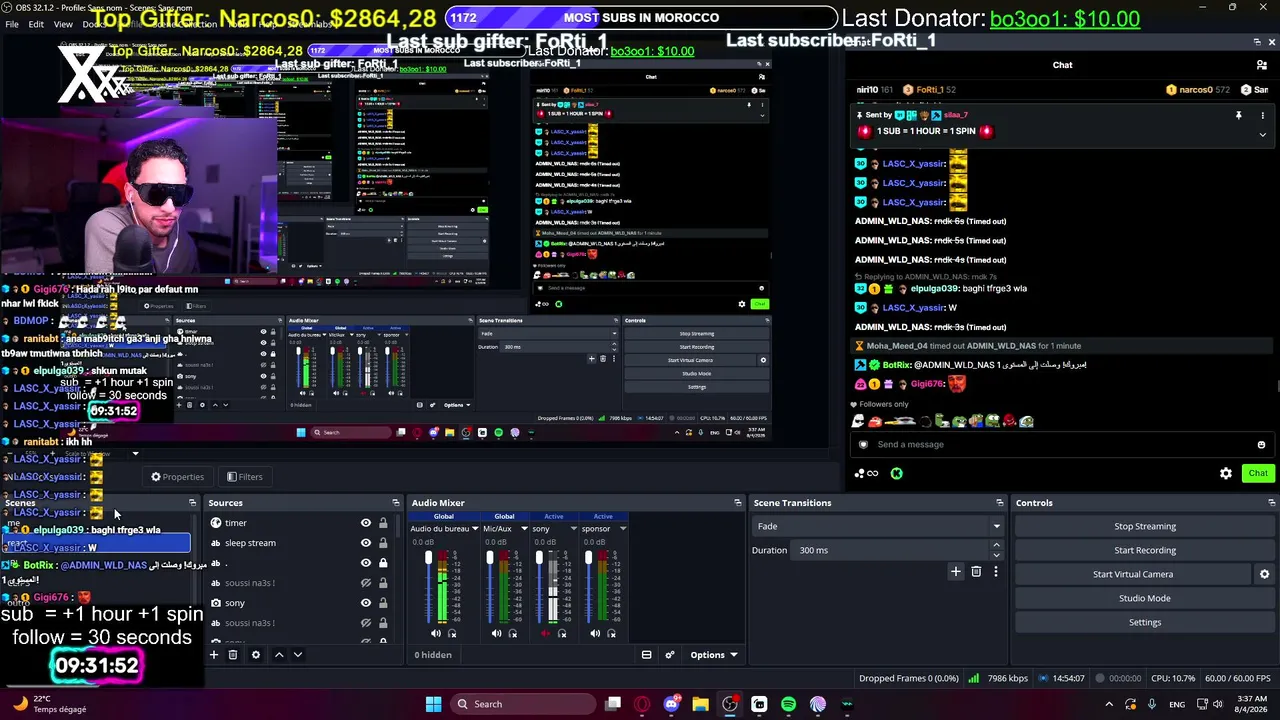Click the green Chat send button

click(x=1258, y=473)
